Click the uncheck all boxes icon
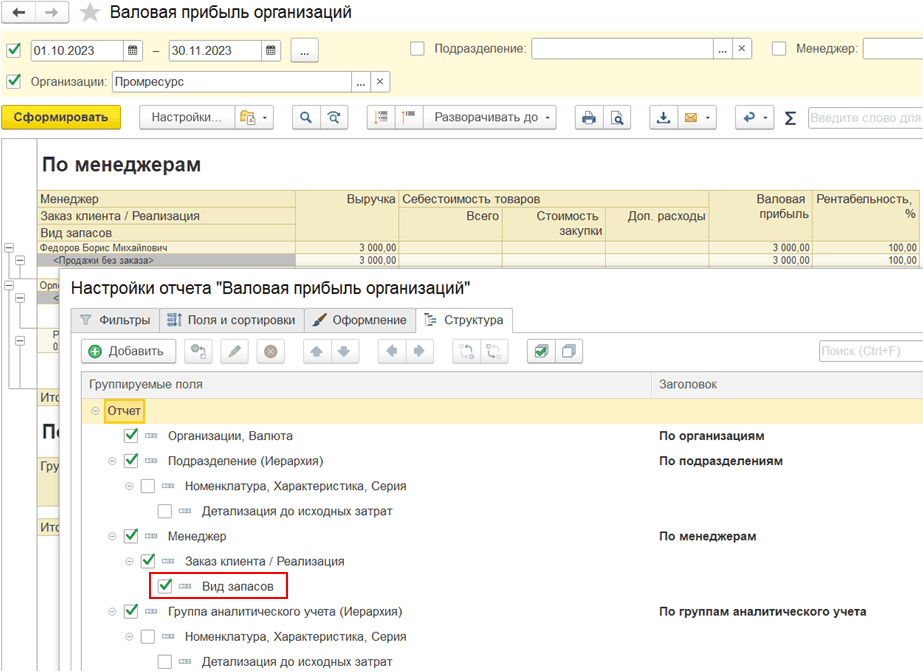923x672 pixels. point(569,351)
